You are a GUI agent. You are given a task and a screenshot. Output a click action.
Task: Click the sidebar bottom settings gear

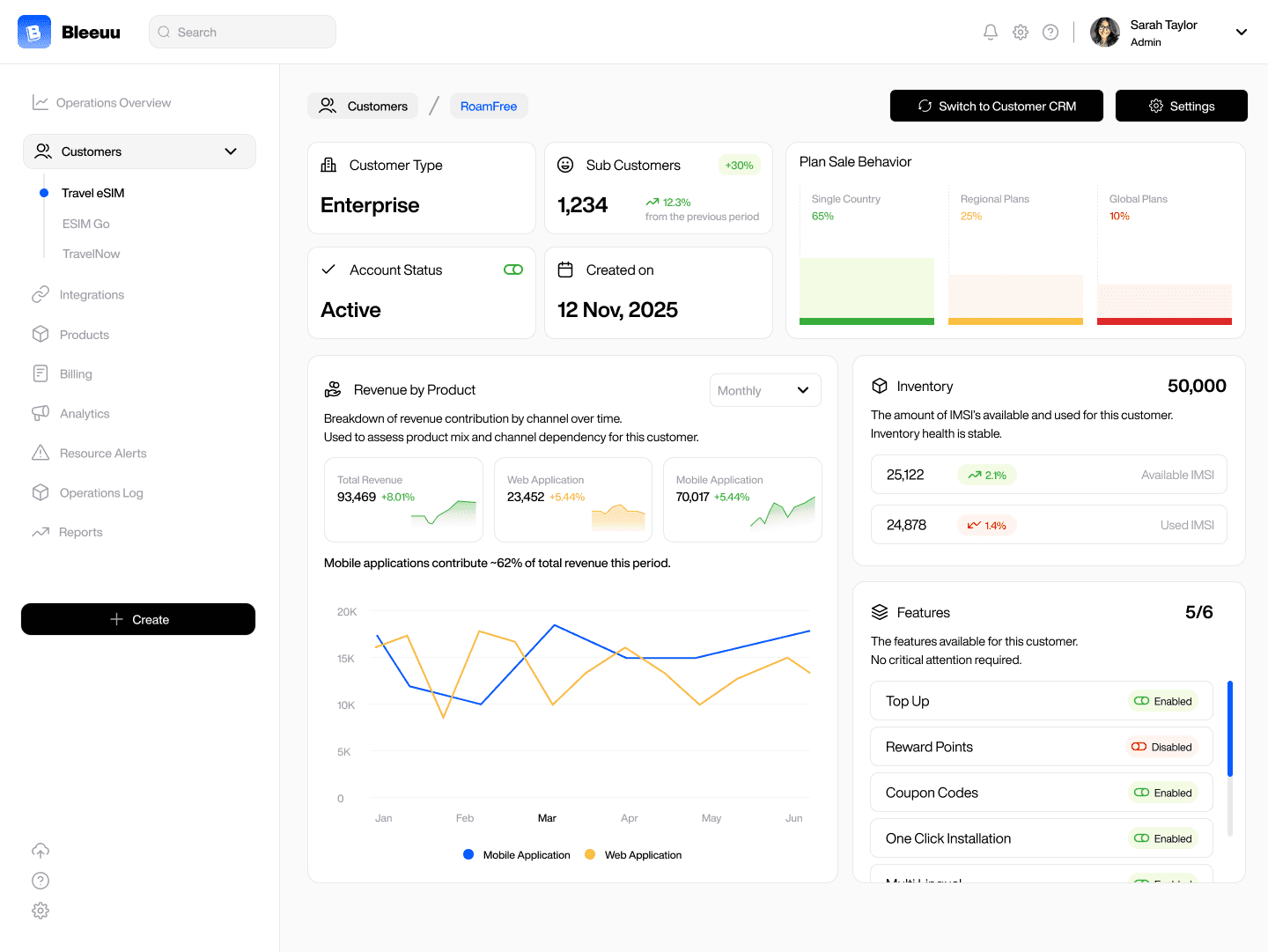point(41,911)
